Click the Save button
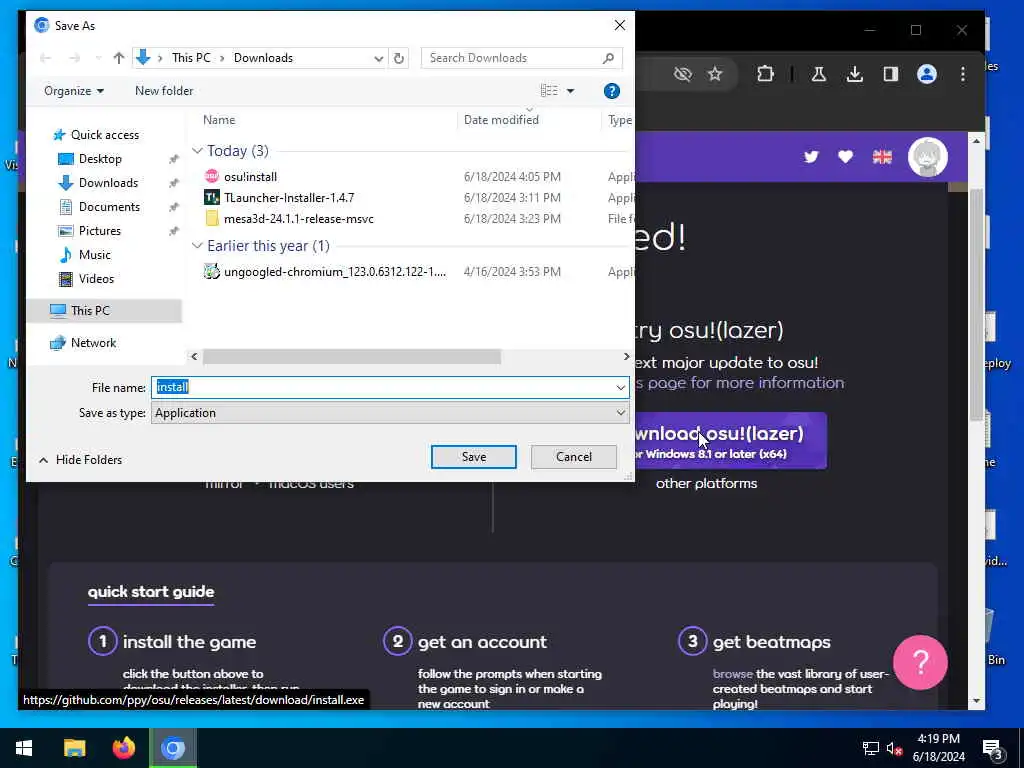1024x768 pixels. [x=473, y=457]
